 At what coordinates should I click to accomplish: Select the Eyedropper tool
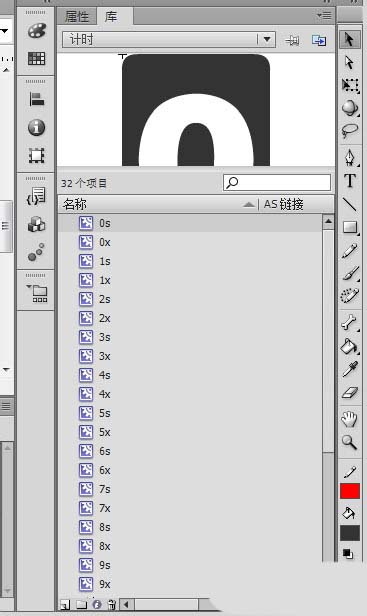(350, 369)
